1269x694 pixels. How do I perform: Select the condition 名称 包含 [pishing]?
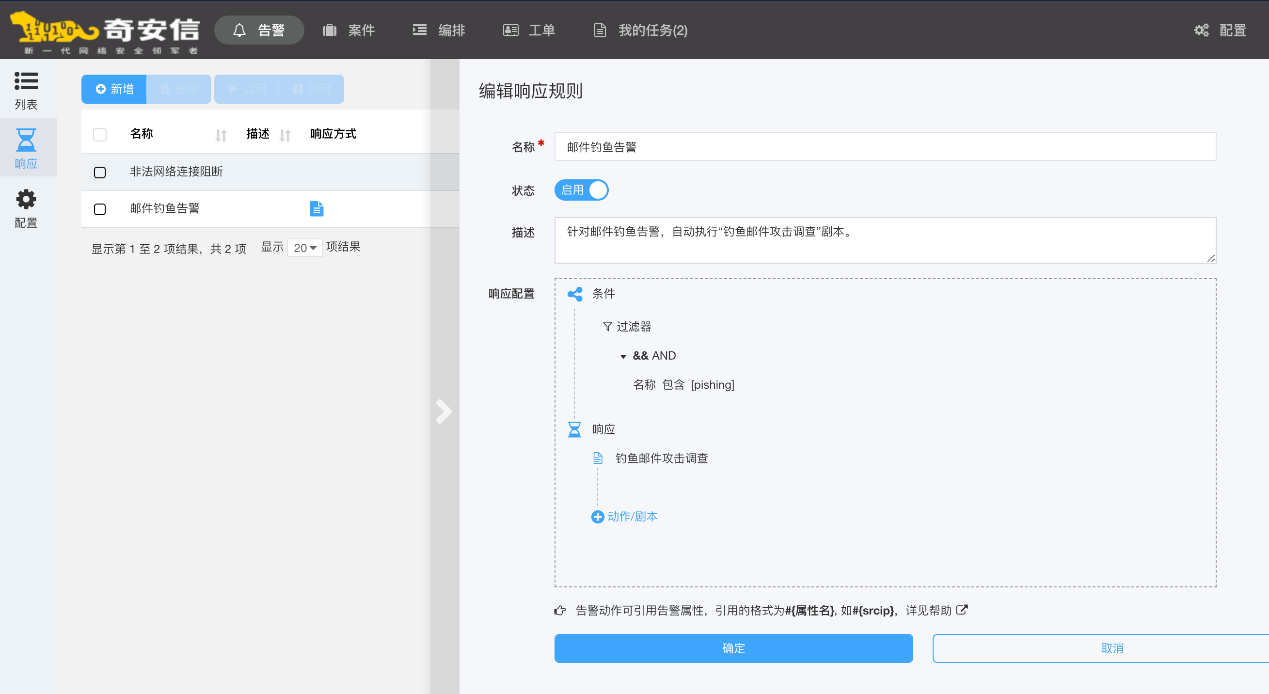(684, 385)
